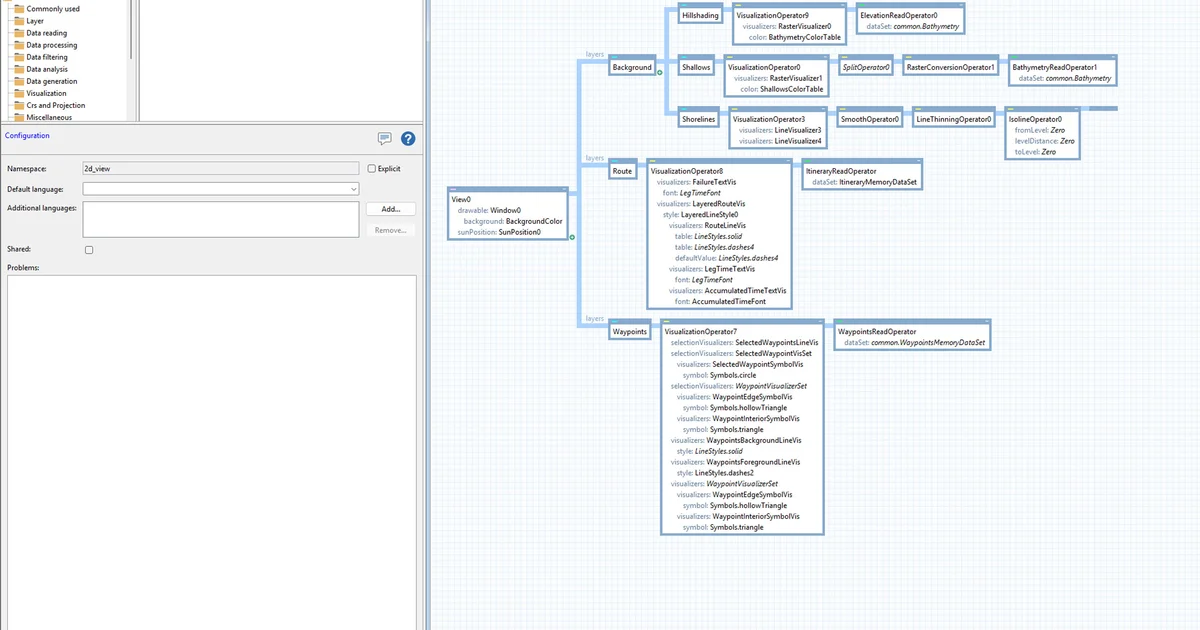Select the Shorelines node

[x=699, y=119]
